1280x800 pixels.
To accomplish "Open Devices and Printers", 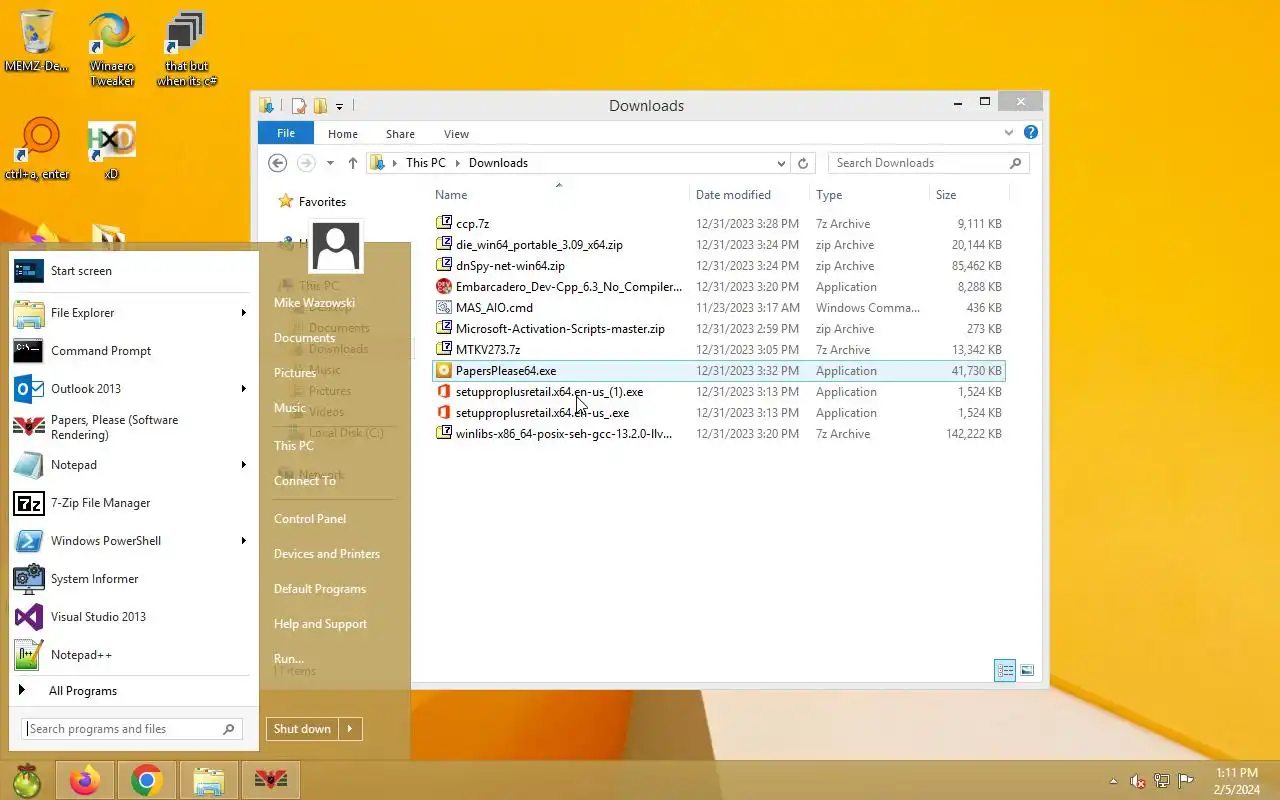I will click(x=327, y=554).
